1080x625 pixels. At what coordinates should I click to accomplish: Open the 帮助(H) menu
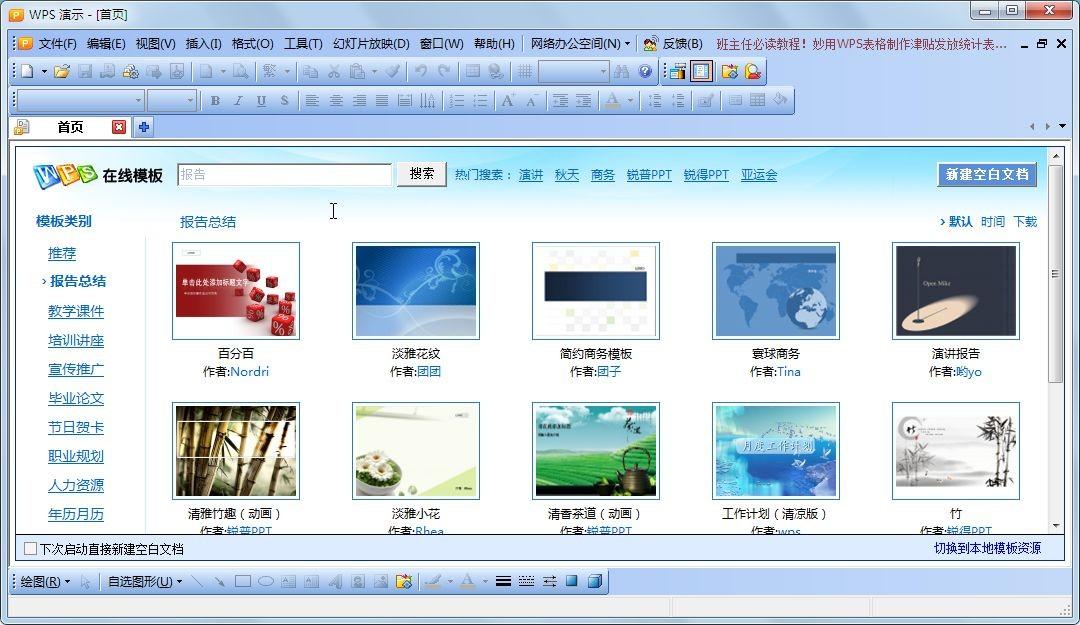click(494, 43)
